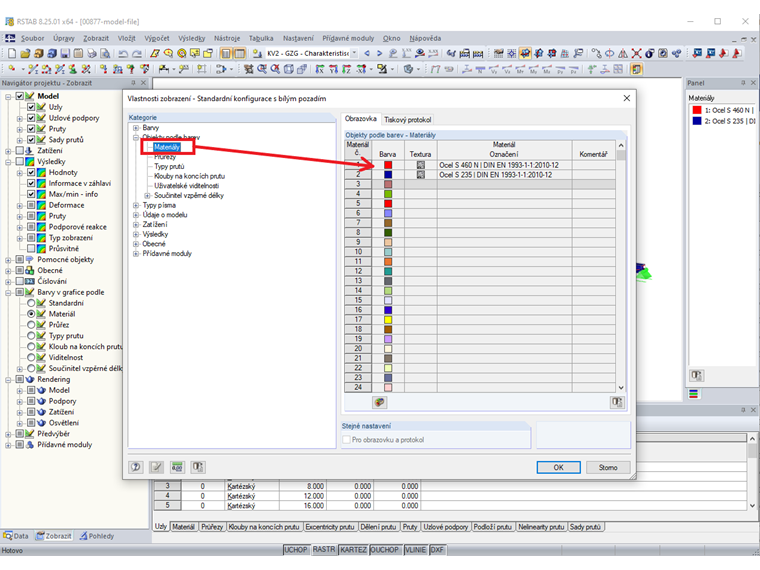Screen dimensions: 760x570
Task: Click the New model toolbar icon
Action: (x=12, y=53)
